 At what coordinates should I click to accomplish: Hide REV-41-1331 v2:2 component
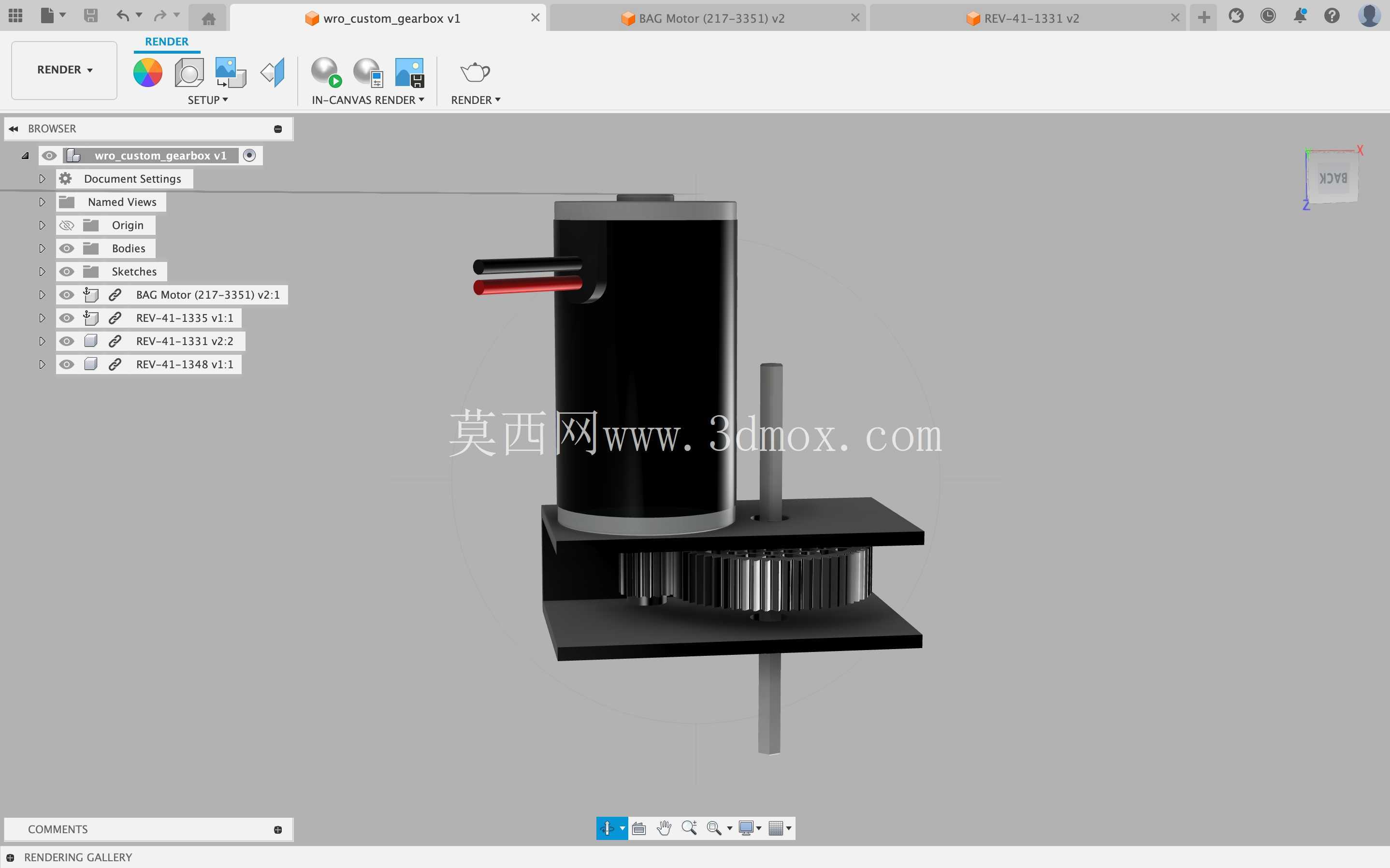point(67,341)
